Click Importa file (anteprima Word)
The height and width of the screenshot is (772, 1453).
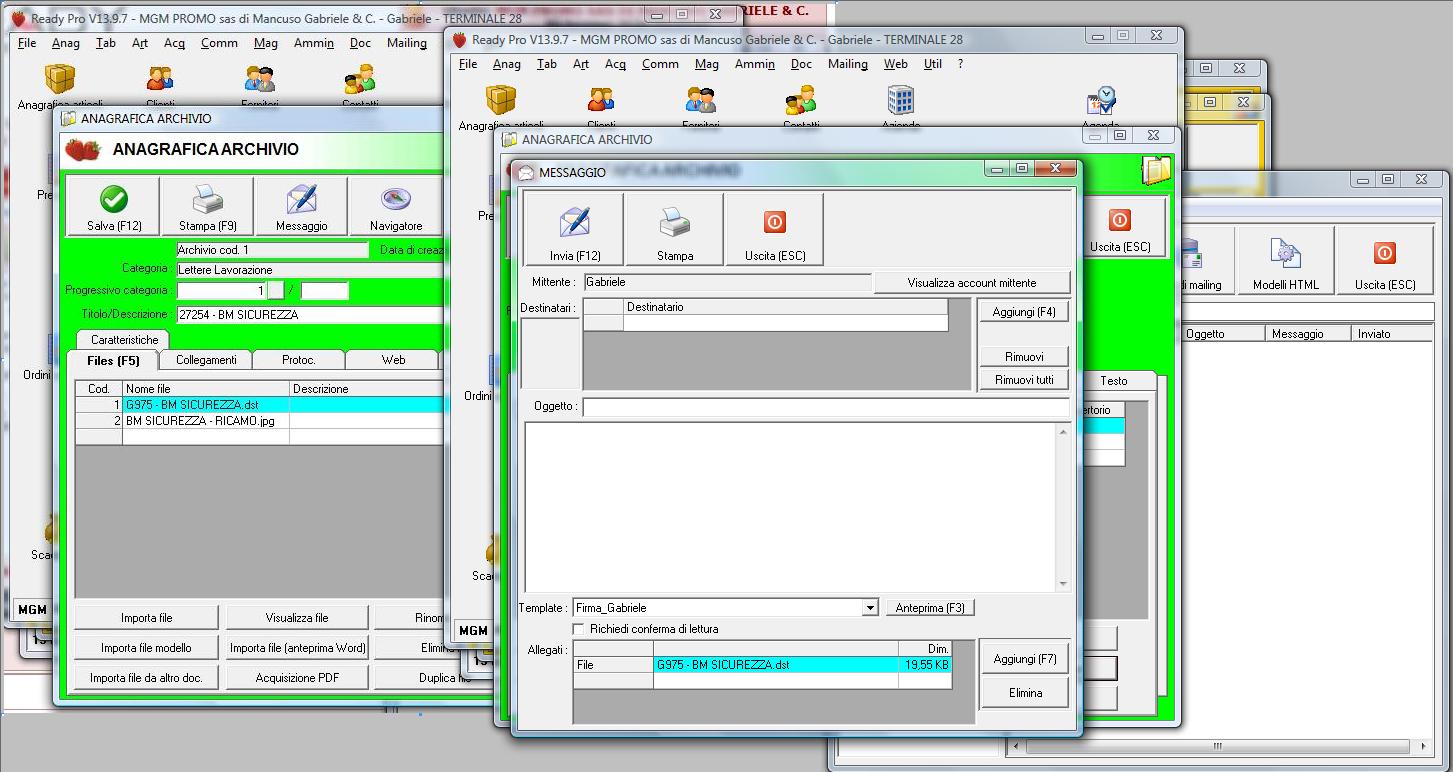(x=297, y=648)
